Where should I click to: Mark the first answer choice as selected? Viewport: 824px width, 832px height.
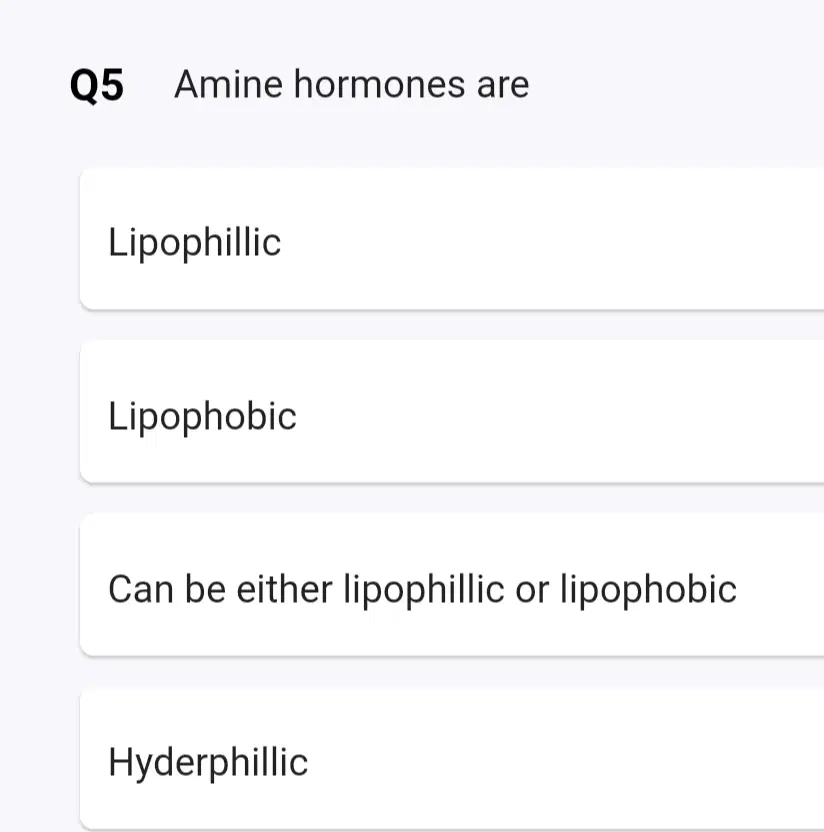pyautogui.click(x=452, y=239)
